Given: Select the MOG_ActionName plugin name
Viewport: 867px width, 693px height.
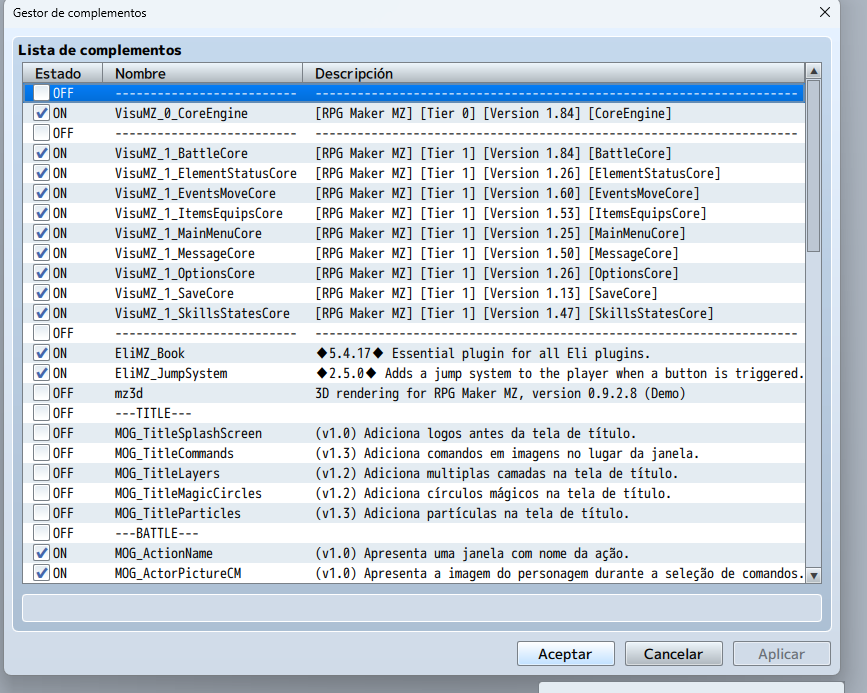Looking at the screenshot, I should [x=164, y=554].
